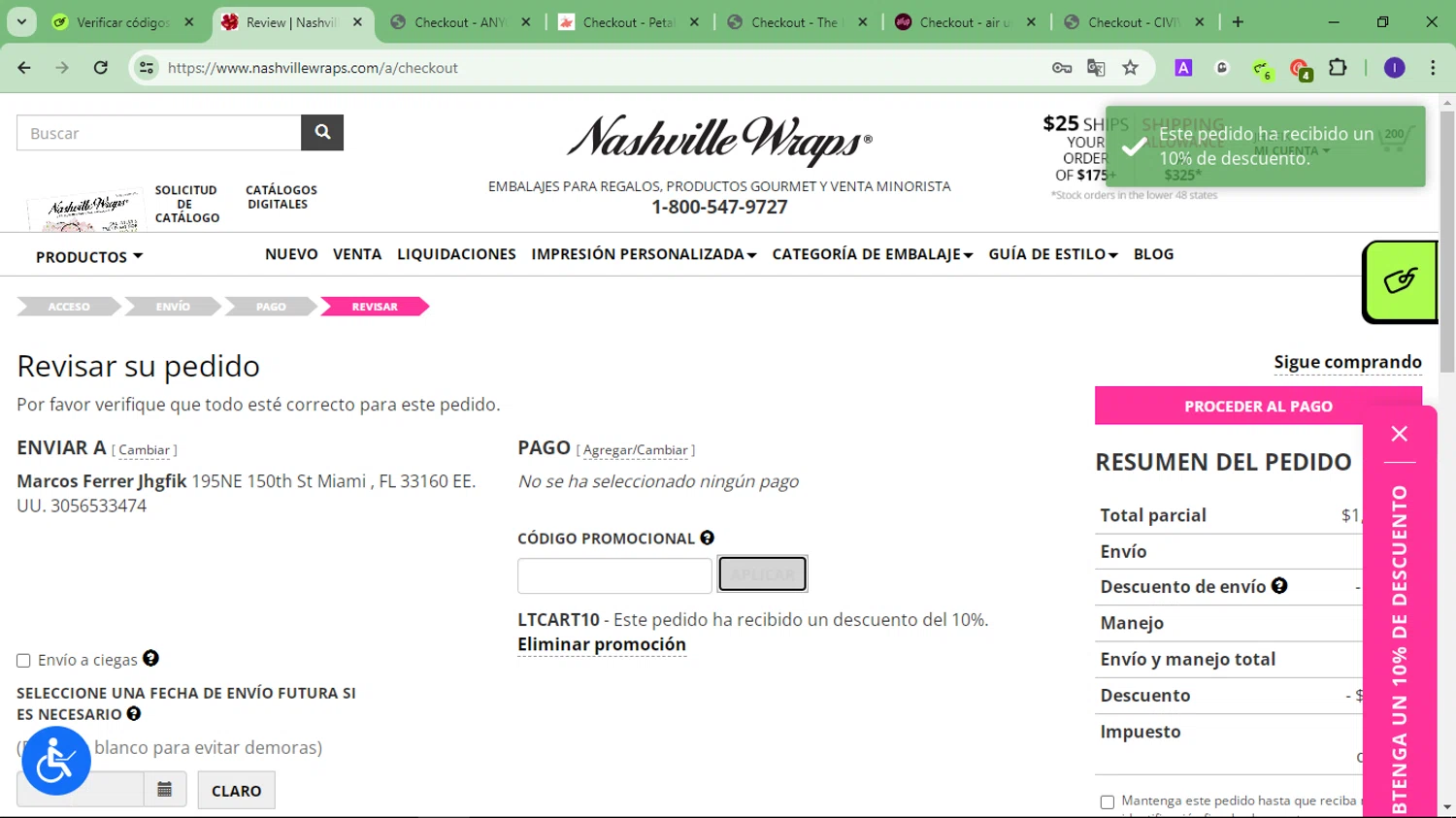The width and height of the screenshot is (1456, 818).
Task: Click the site information icon in address bar
Action: pos(147,68)
